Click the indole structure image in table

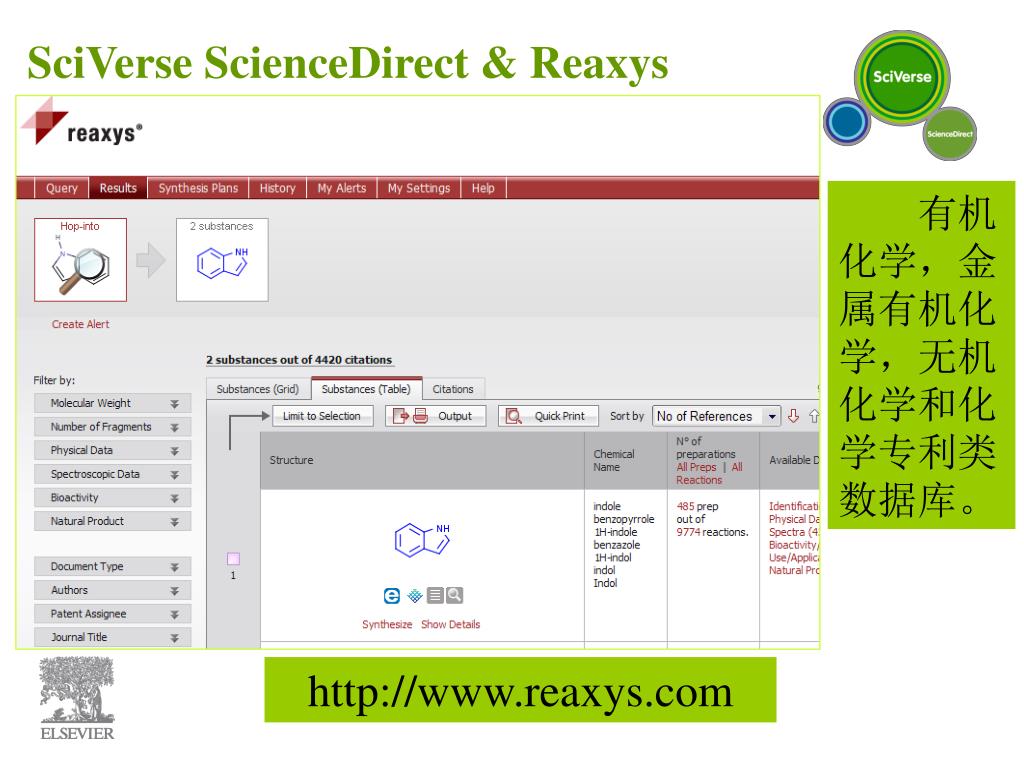tap(423, 539)
